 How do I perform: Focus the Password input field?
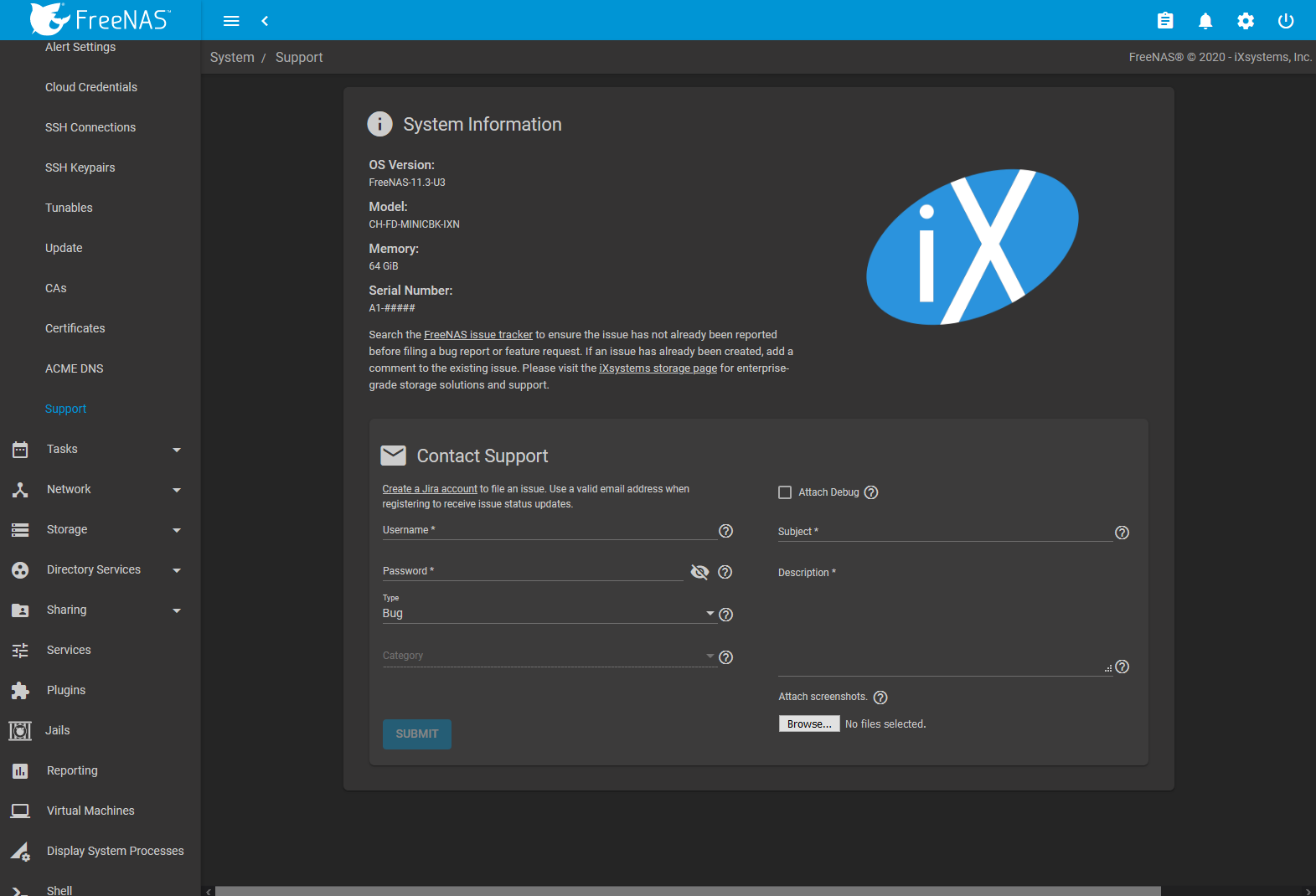pos(533,571)
